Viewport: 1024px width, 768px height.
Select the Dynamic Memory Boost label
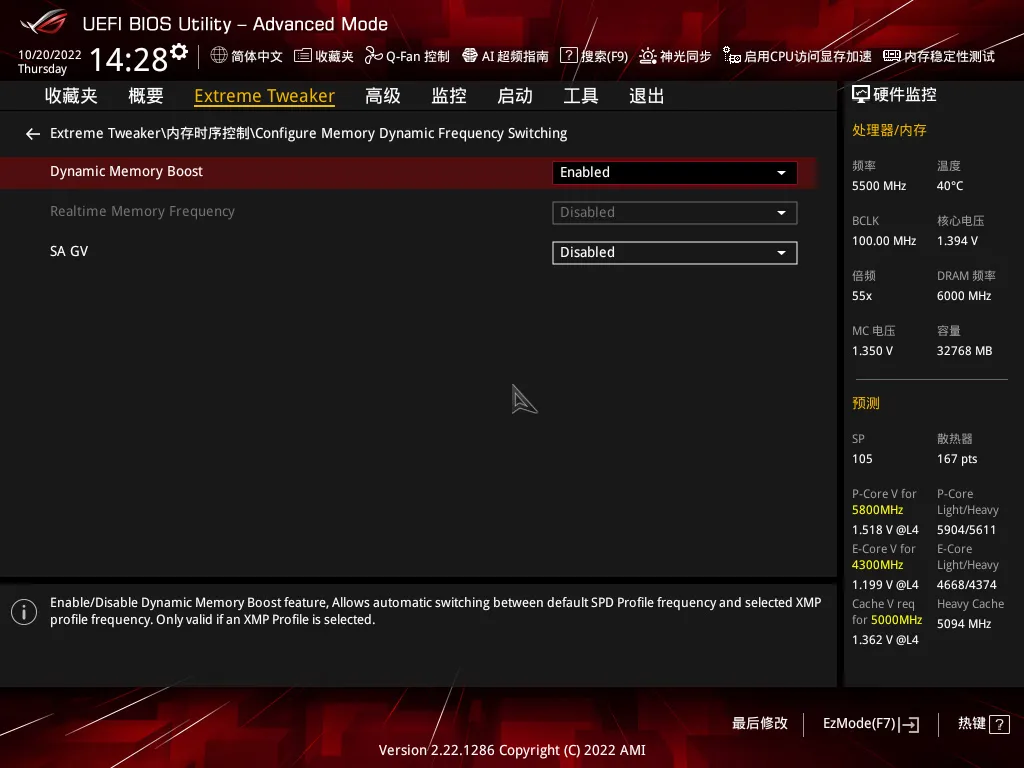pyautogui.click(x=127, y=171)
